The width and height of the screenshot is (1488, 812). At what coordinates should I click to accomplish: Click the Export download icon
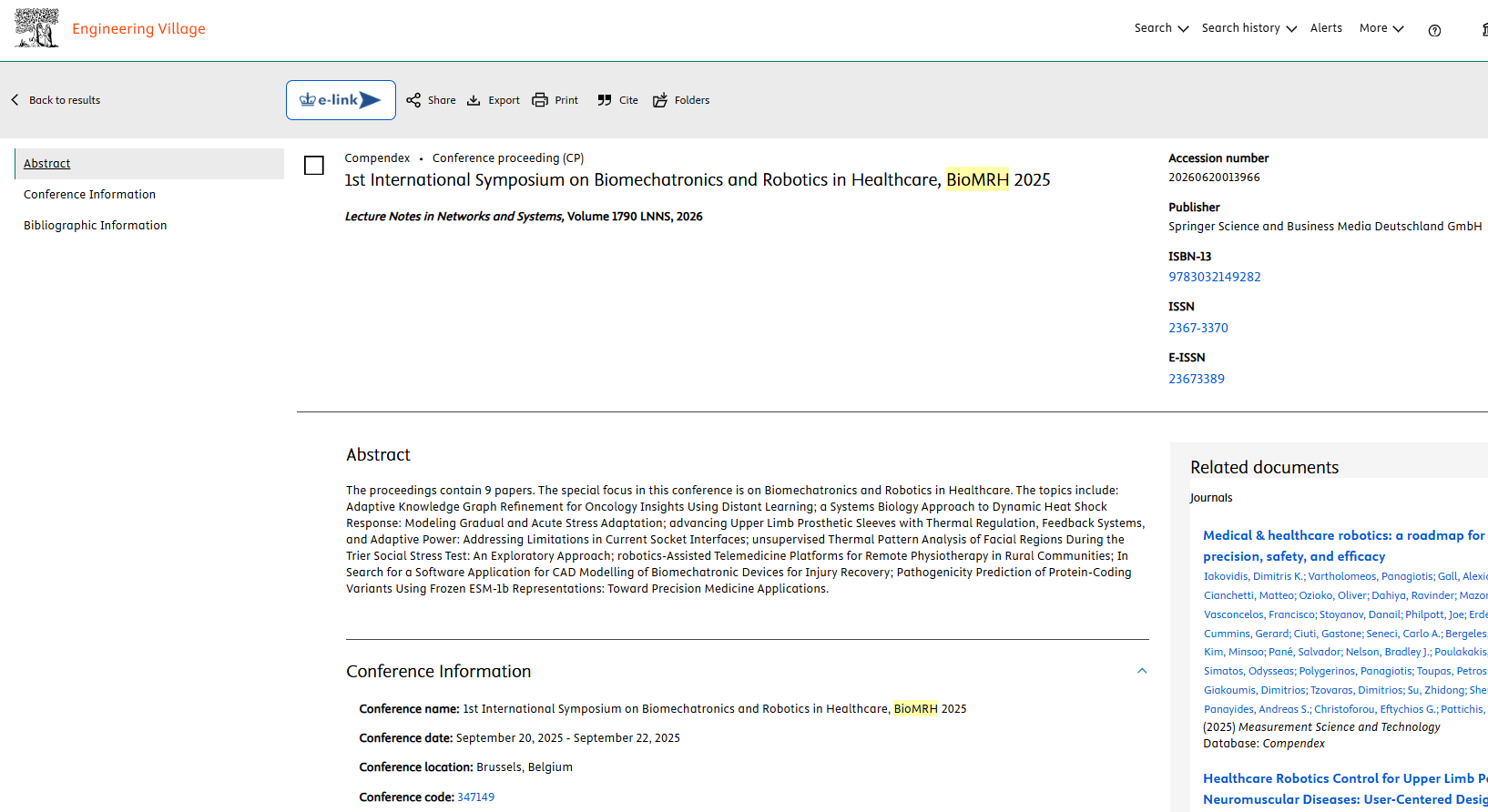[474, 100]
